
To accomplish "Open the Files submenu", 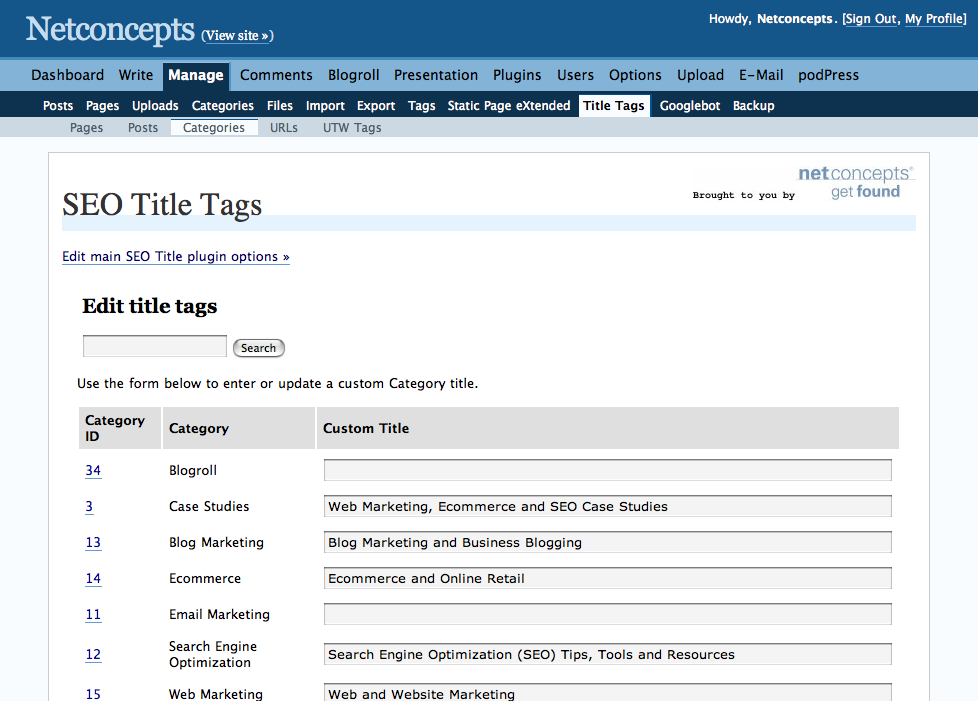I will tap(279, 106).
